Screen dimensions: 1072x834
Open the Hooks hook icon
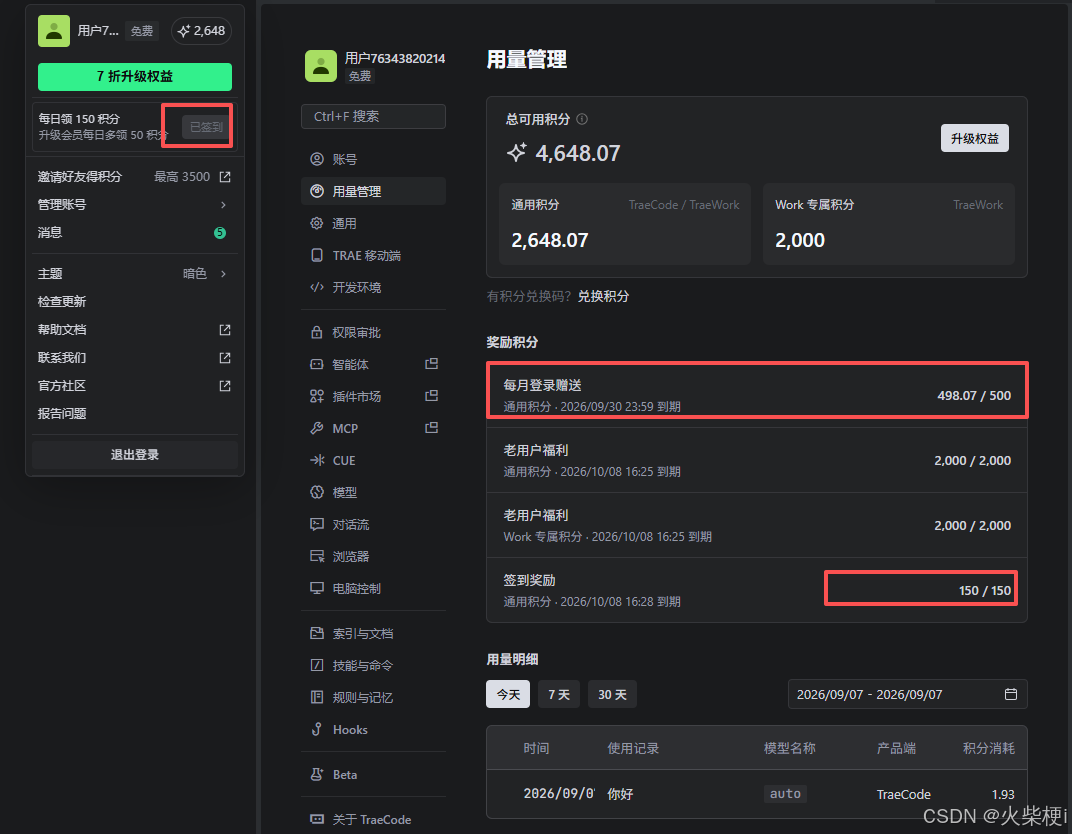click(x=317, y=729)
